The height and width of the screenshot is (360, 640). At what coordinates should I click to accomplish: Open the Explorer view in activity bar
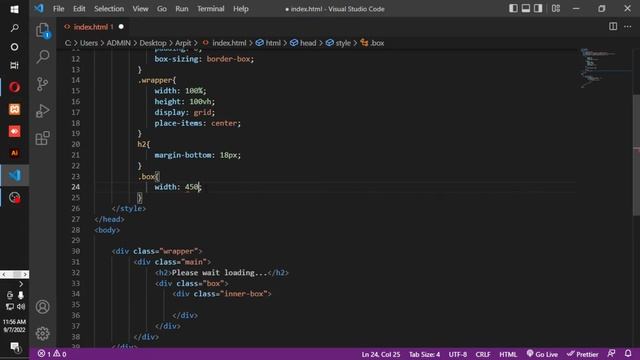[x=42, y=31]
